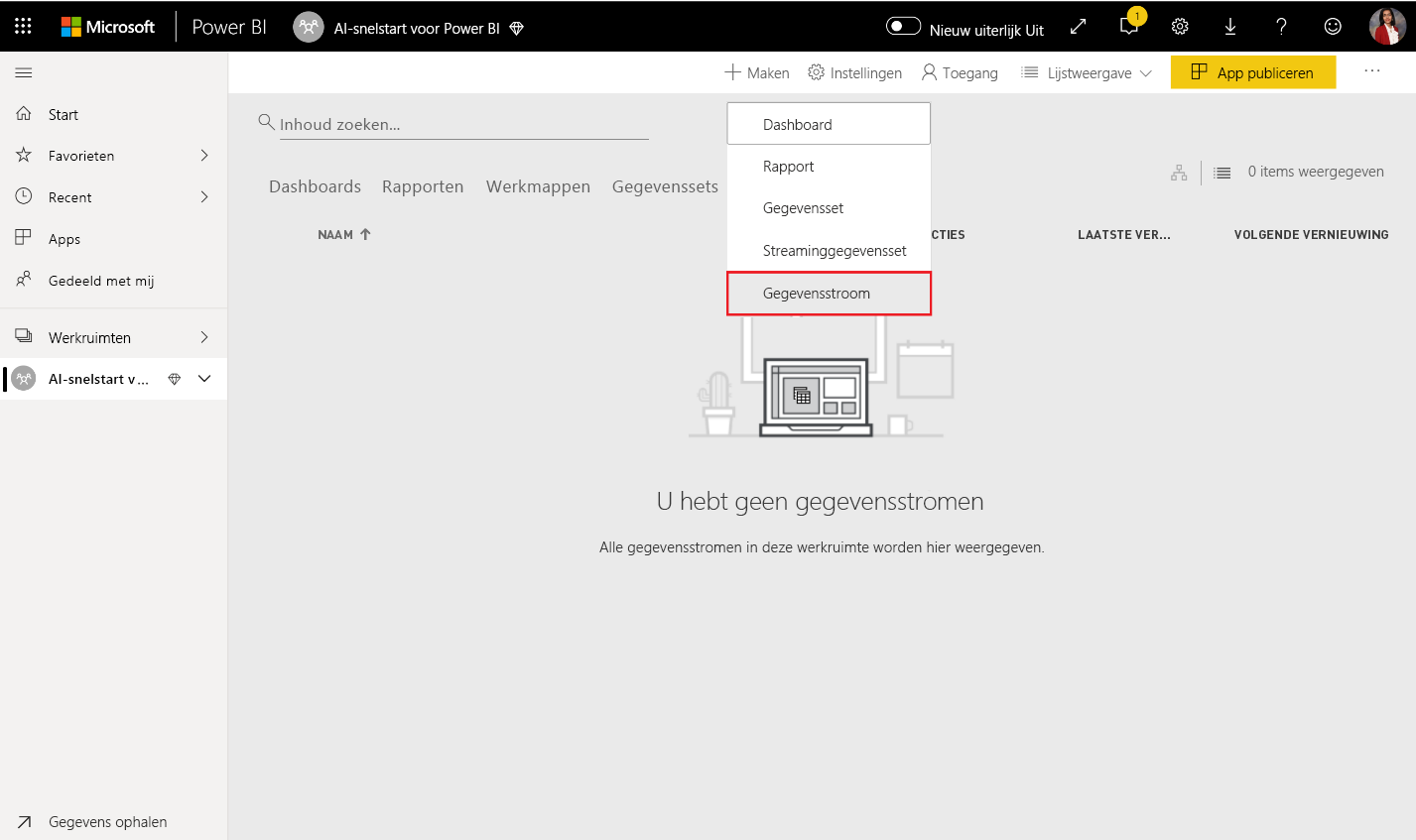Click the AI-snelstart workspace avatar in header
The image size is (1416, 840).
coord(309,27)
